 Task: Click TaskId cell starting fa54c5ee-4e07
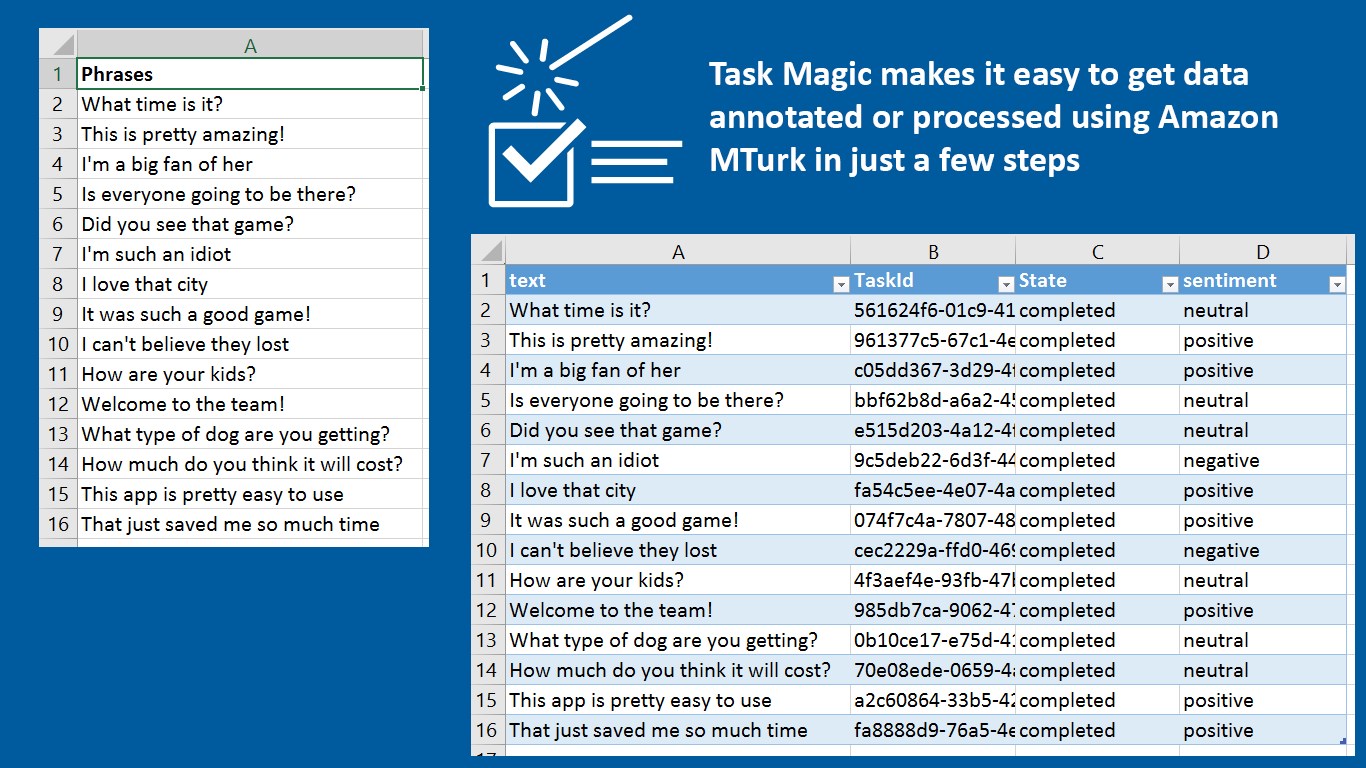tap(933, 490)
